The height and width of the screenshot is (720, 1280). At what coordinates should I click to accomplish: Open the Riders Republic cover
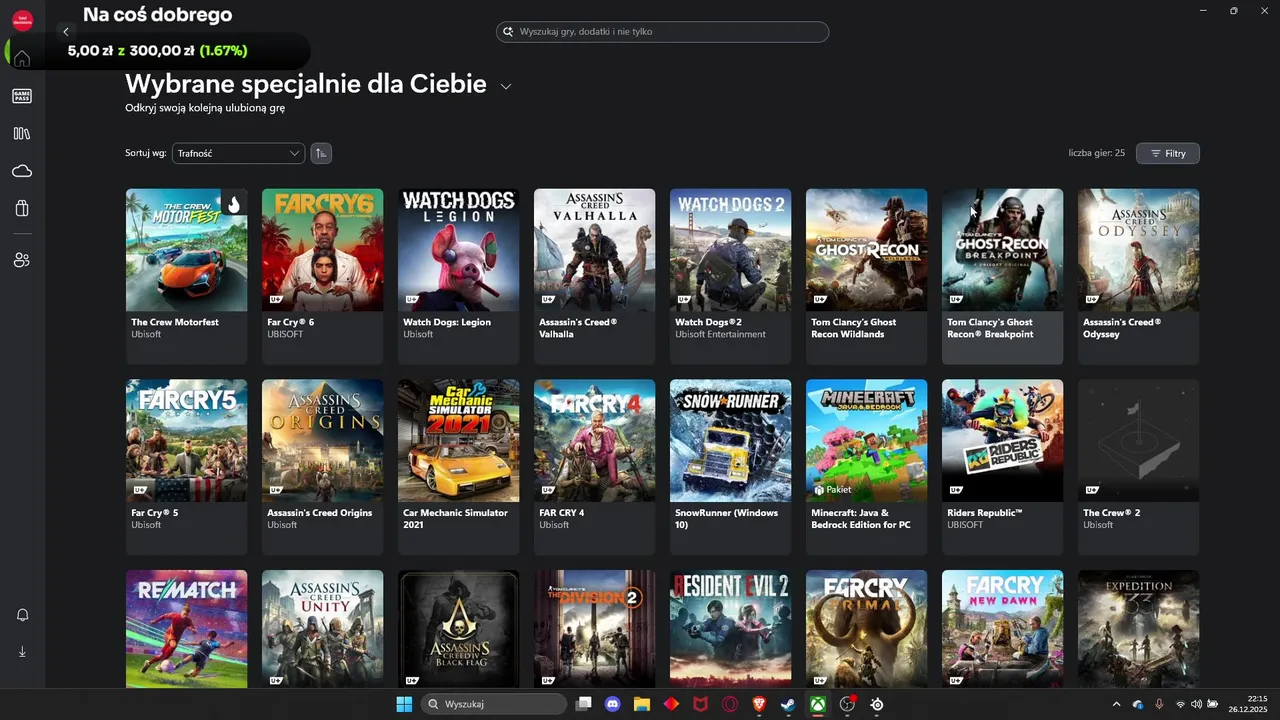coord(1002,440)
